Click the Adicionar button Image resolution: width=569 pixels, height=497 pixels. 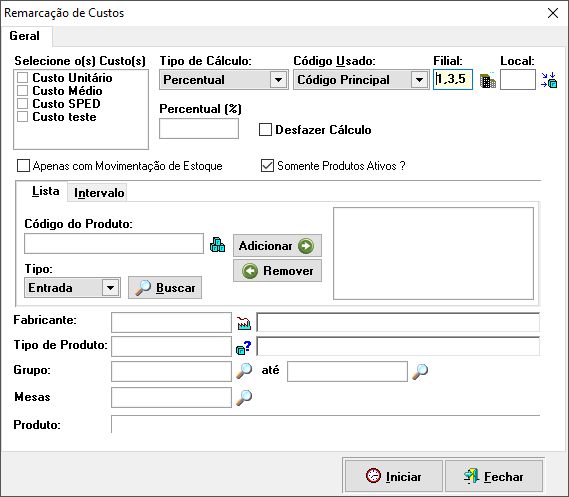click(x=277, y=246)
